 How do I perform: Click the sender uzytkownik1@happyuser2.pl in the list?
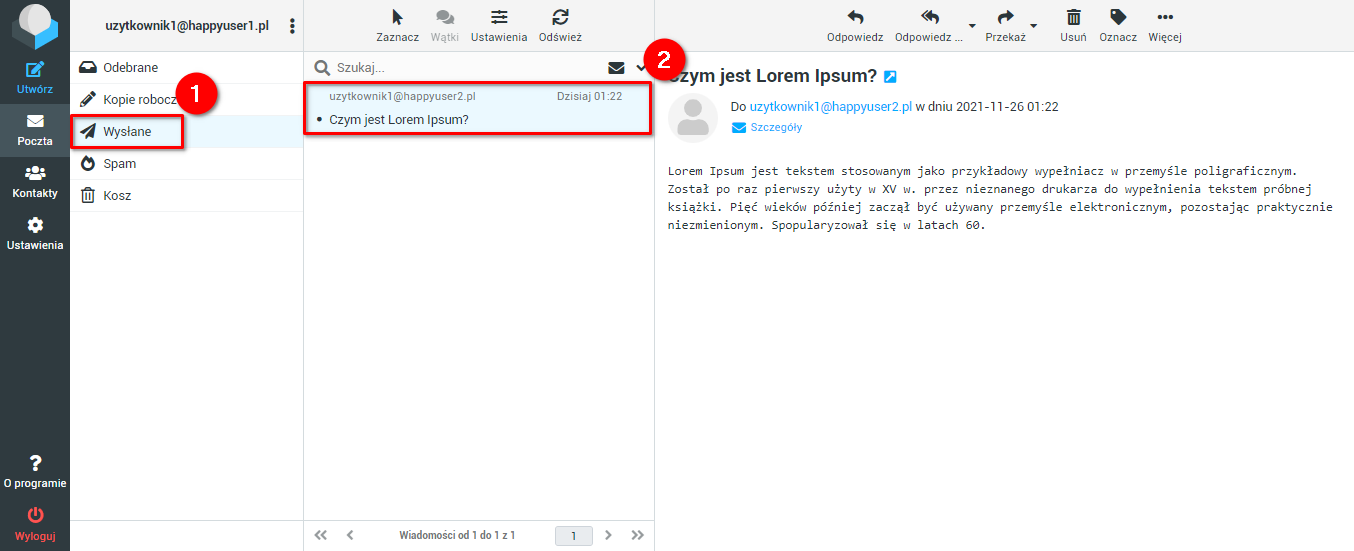tap(402, 96)
